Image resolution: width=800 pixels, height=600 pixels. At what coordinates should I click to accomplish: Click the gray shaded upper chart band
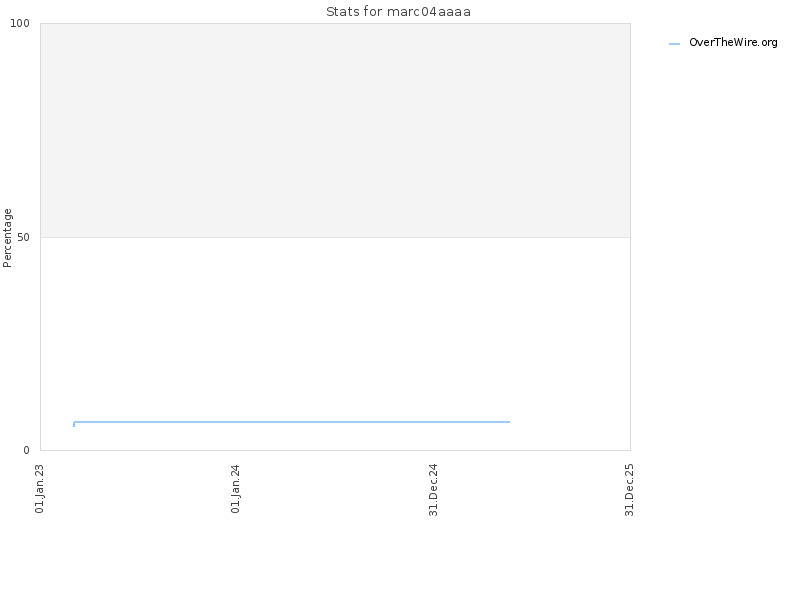[x=335, y=130]
